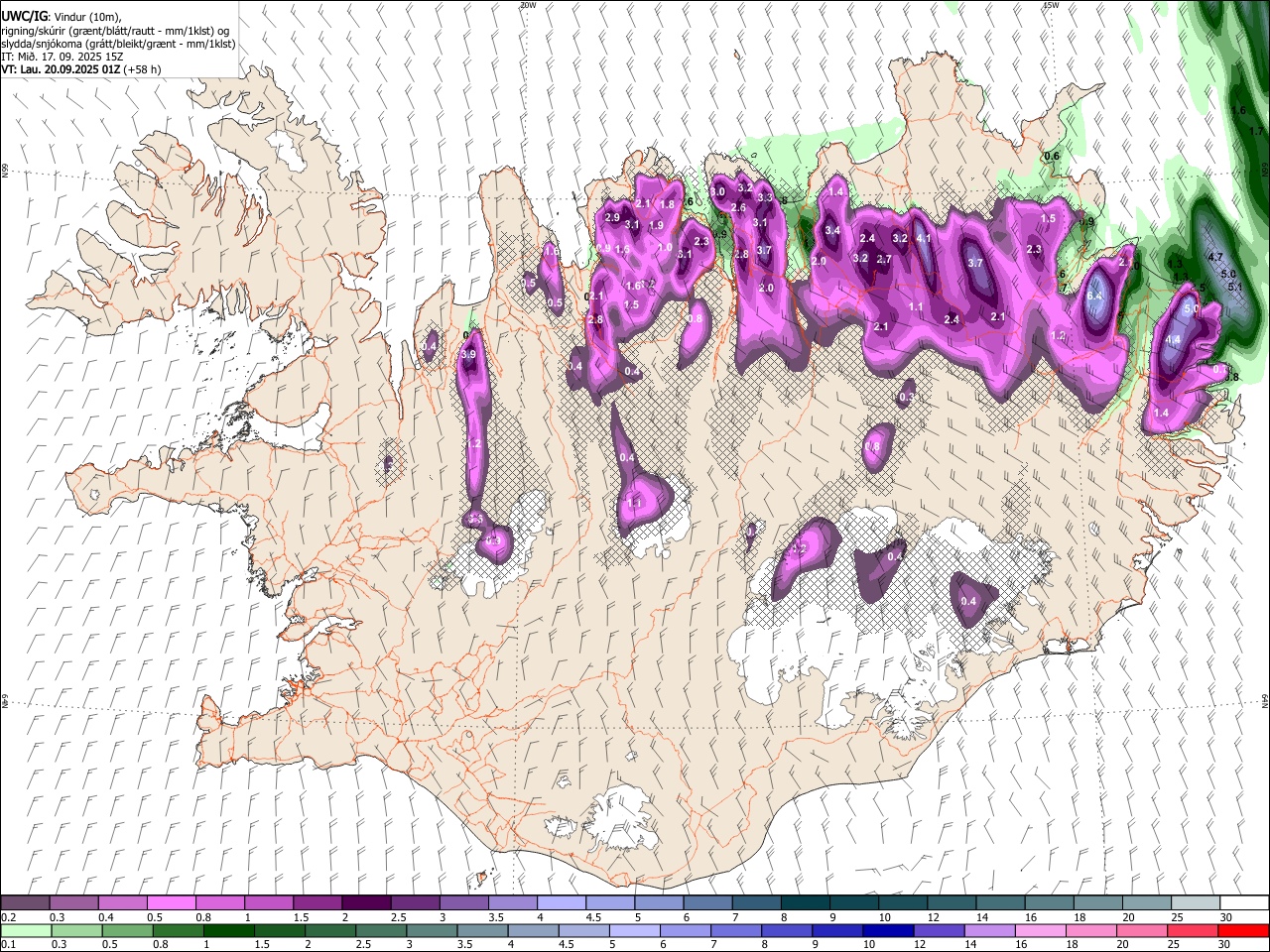Click the pale mint 0.1 swatch in lower legend

pos(26,931)
